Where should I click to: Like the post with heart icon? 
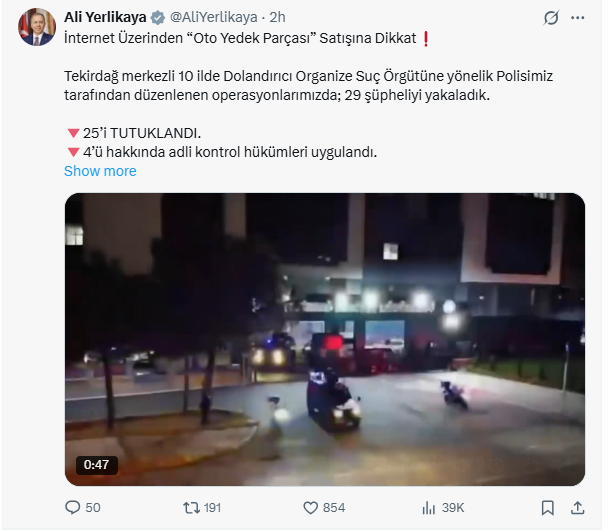[310, 508]
